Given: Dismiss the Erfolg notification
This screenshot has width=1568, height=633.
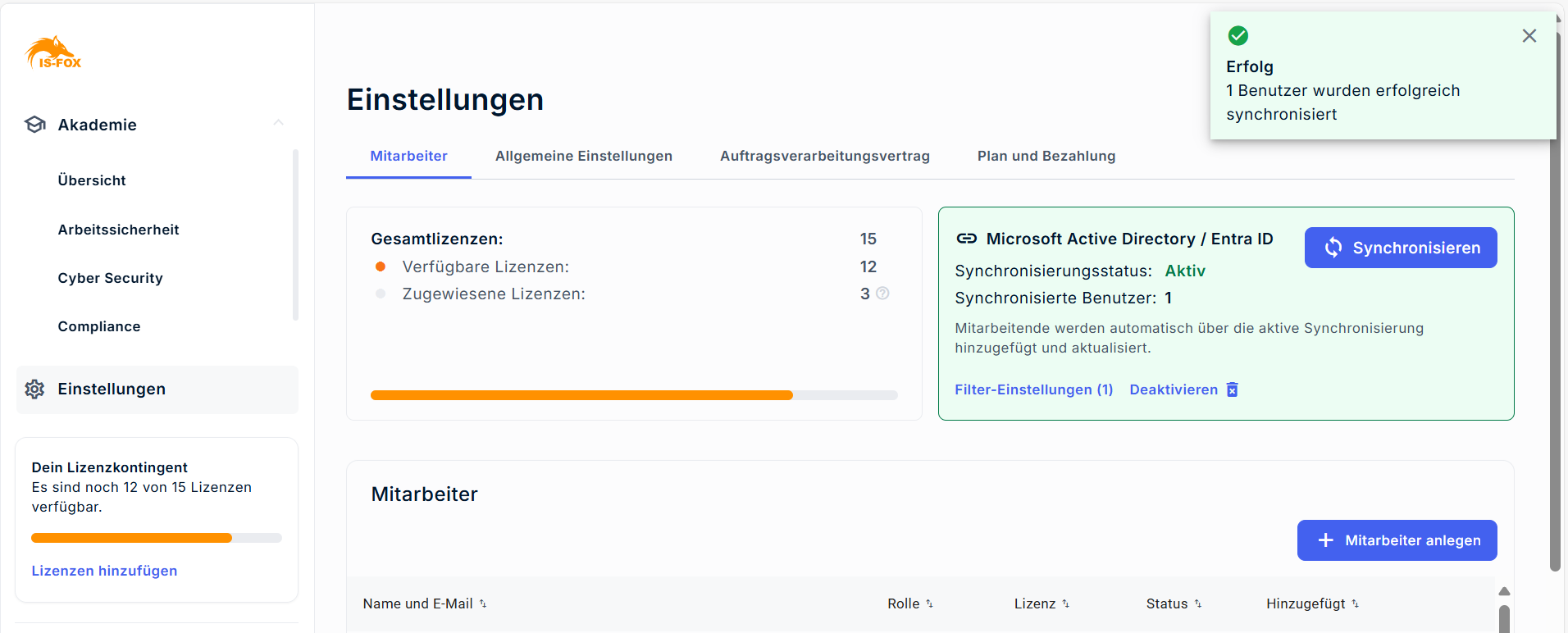Looking at the screenshot, I should pyautogui.click(x=1529, y=36).
